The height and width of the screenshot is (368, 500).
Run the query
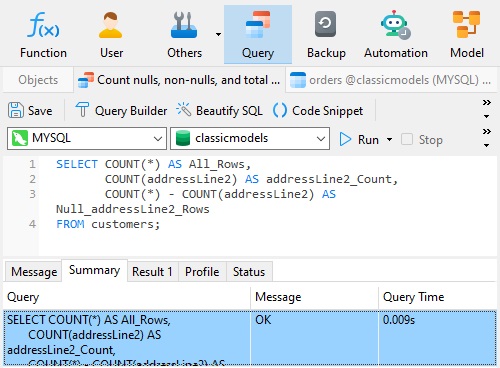(359, 139)
